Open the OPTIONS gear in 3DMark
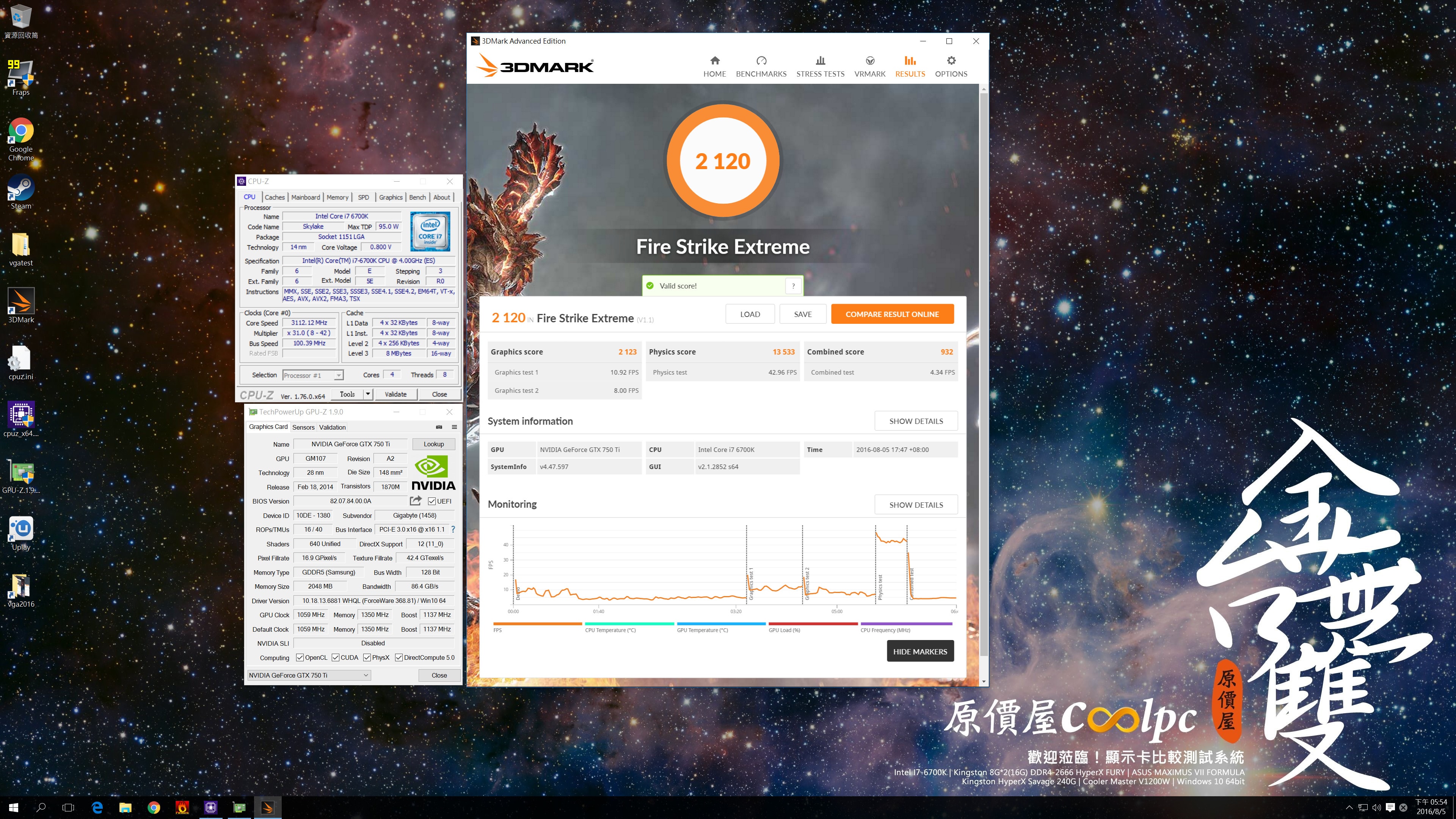 tap(951, 67)
